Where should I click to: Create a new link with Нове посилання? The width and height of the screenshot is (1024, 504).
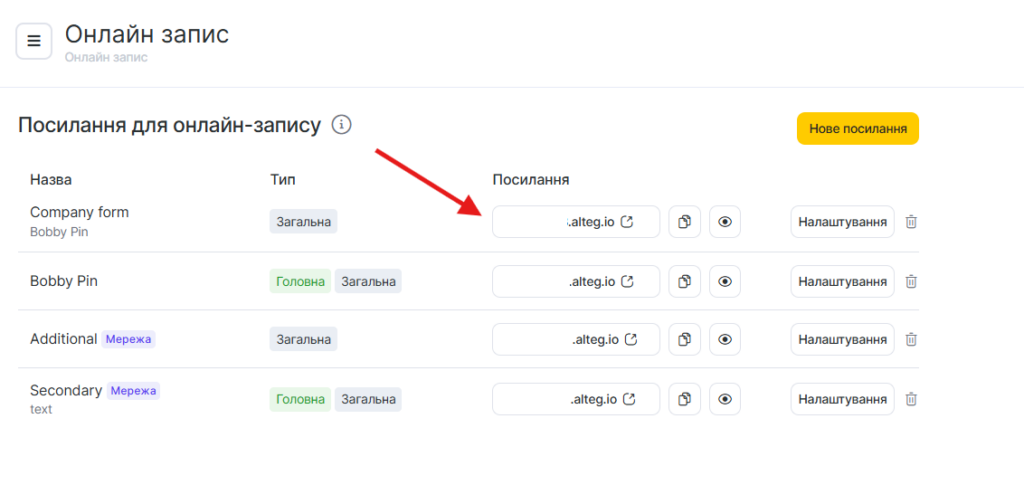(x=857, y=129)
